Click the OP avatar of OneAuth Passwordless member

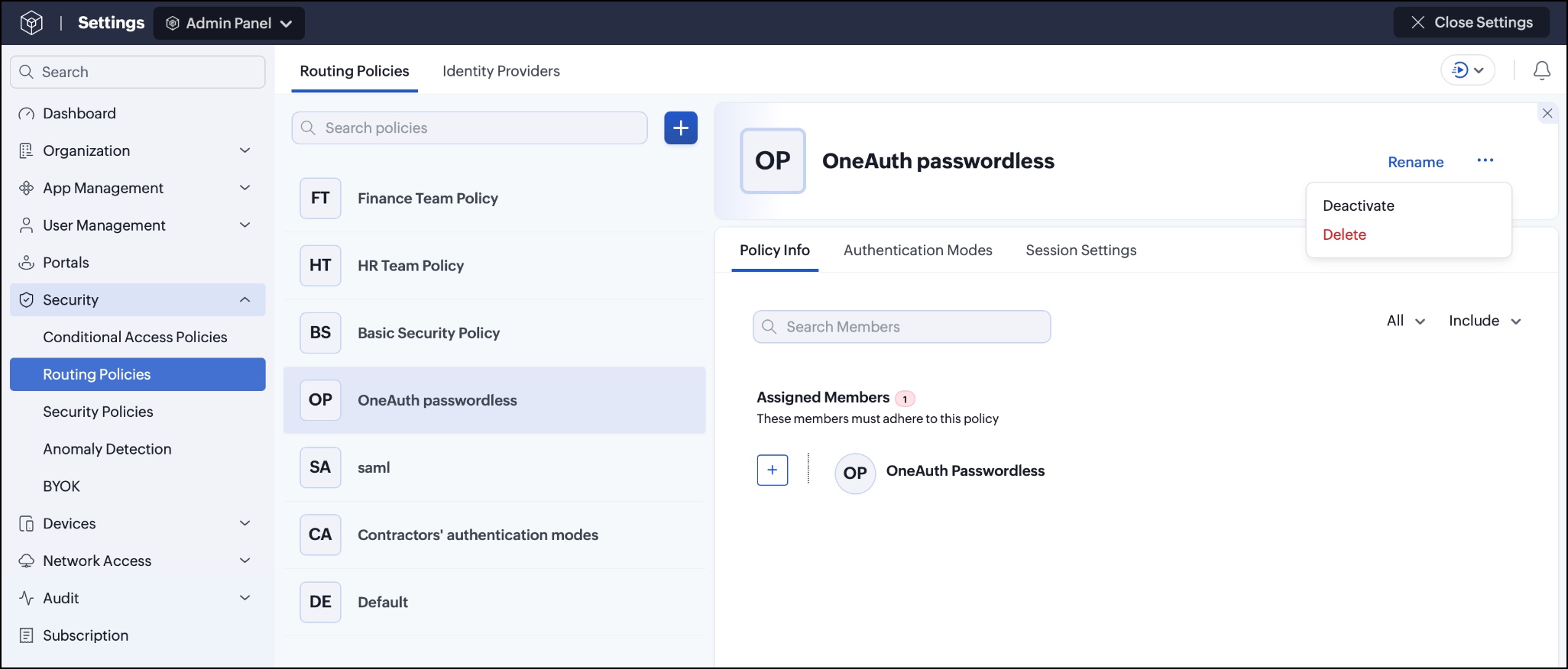pos(855,473)
